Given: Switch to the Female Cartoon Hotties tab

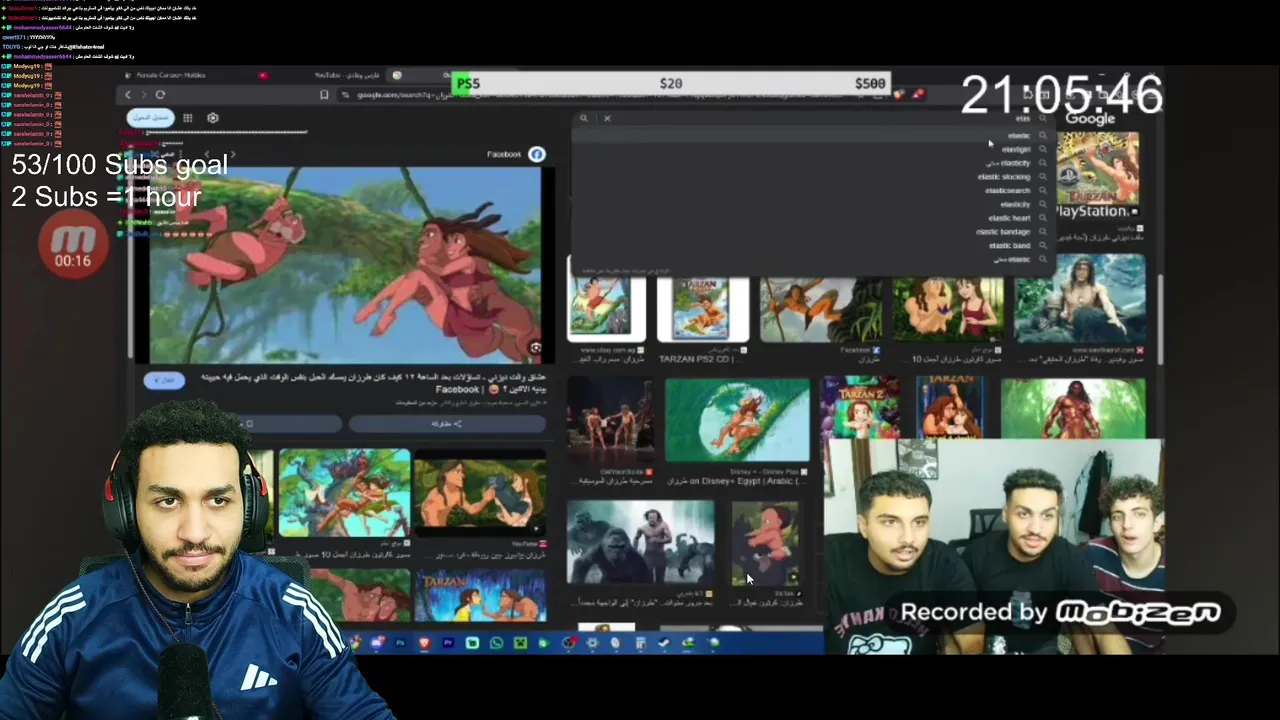Looking at the screenshot, I should [171, 75].
